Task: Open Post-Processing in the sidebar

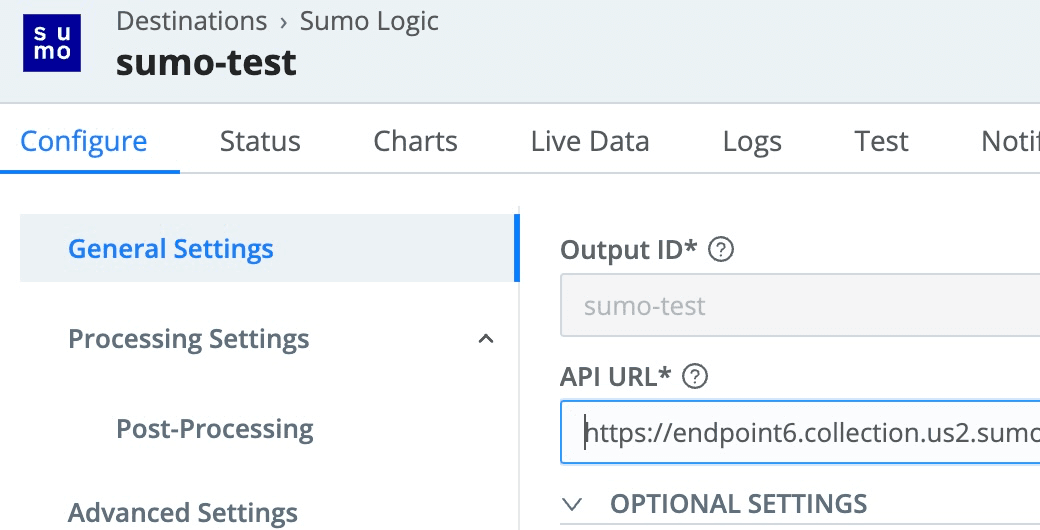Action: coord(215,429)
